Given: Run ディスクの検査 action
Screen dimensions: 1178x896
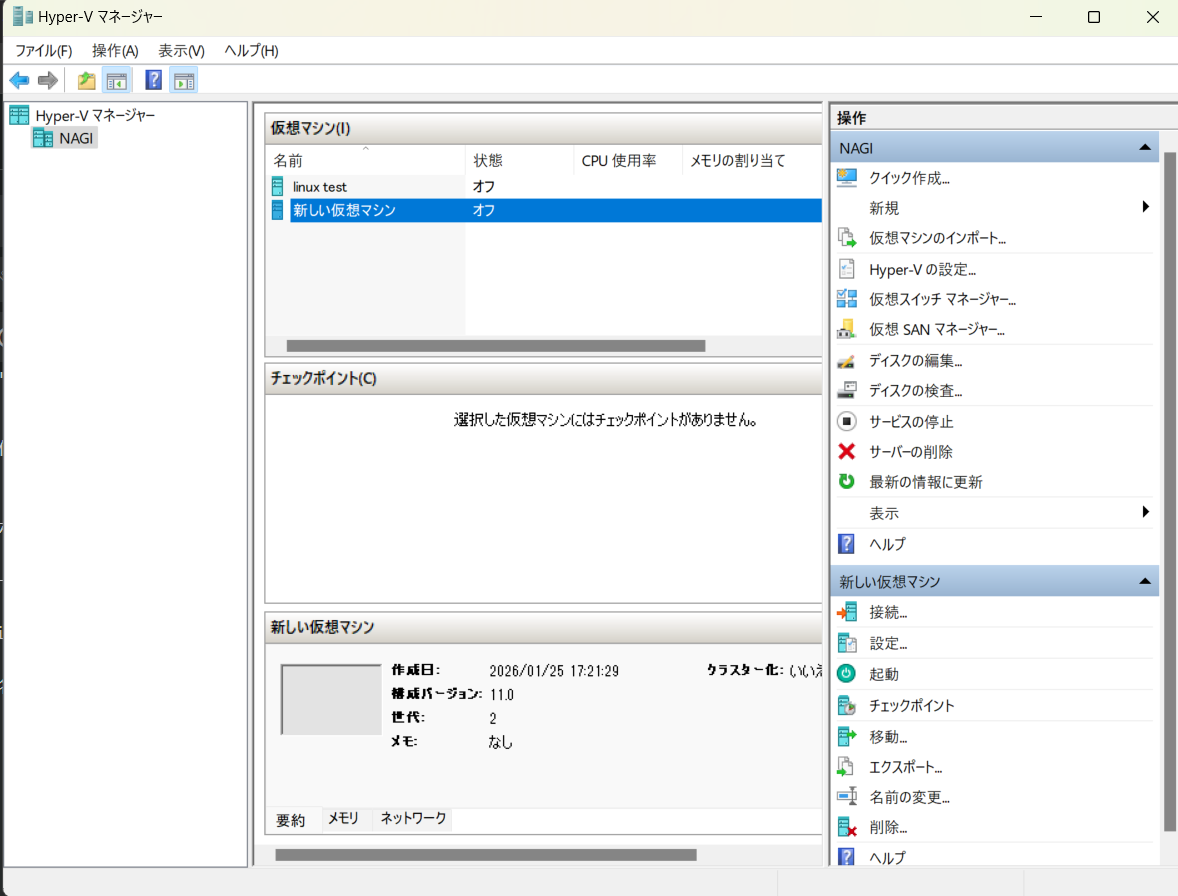Looking at the screenshot, I should (x=915, y=390).
